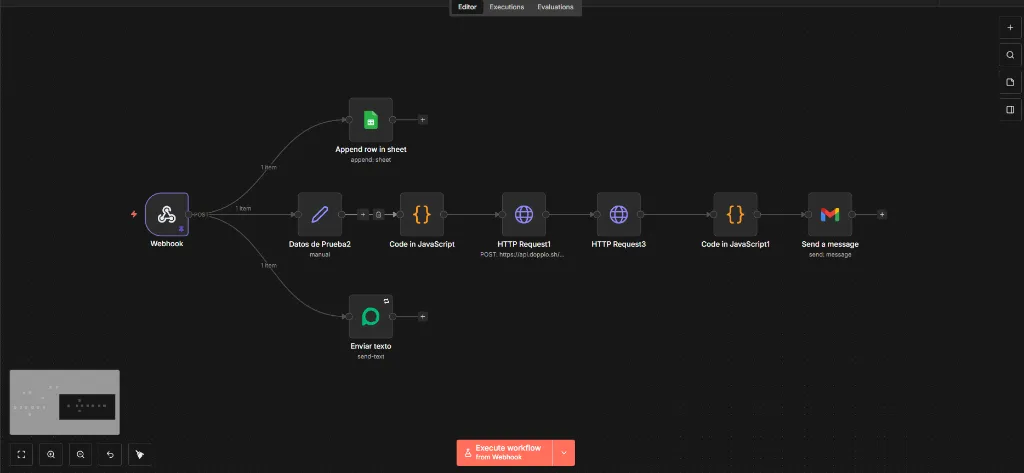Click the 'Datos de Prueba2' label
The width and height of the screenshot is (1024, 473).
320,244
